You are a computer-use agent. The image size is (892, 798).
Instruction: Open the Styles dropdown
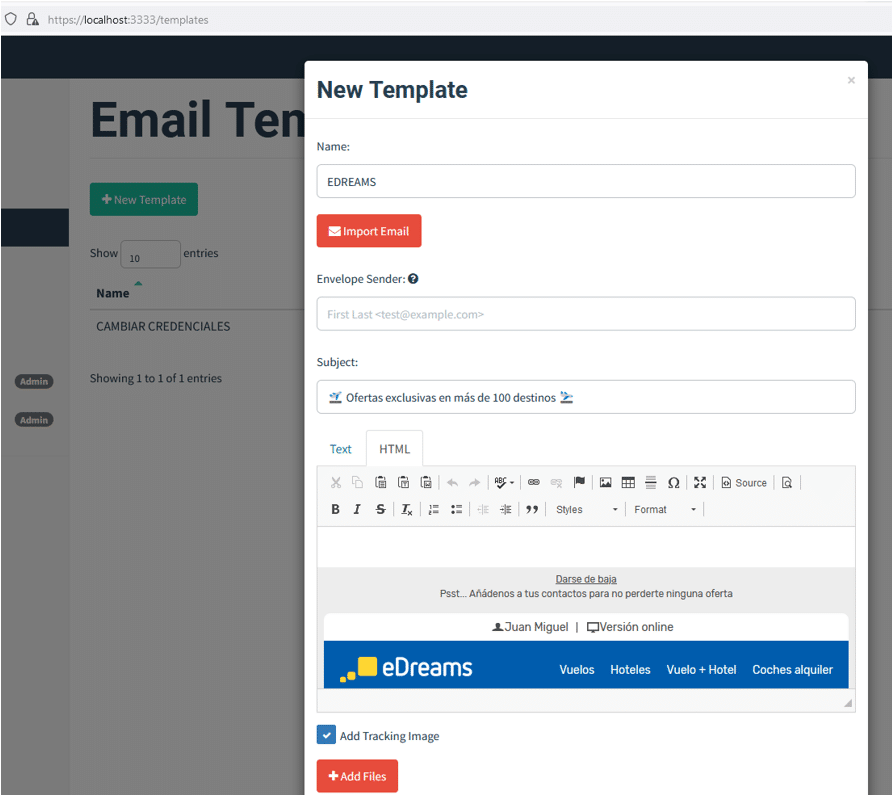pos(587,510)
